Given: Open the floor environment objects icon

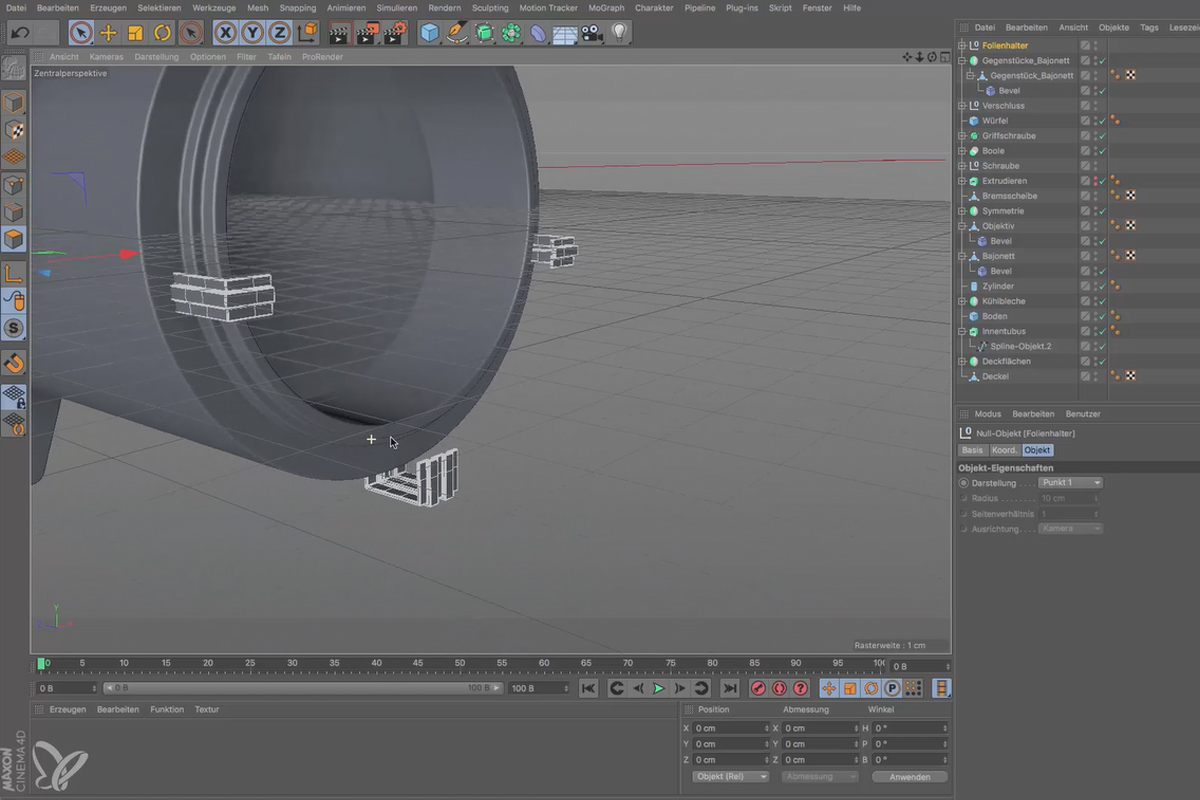Looking at the screenshot, I should pos(565,33).
